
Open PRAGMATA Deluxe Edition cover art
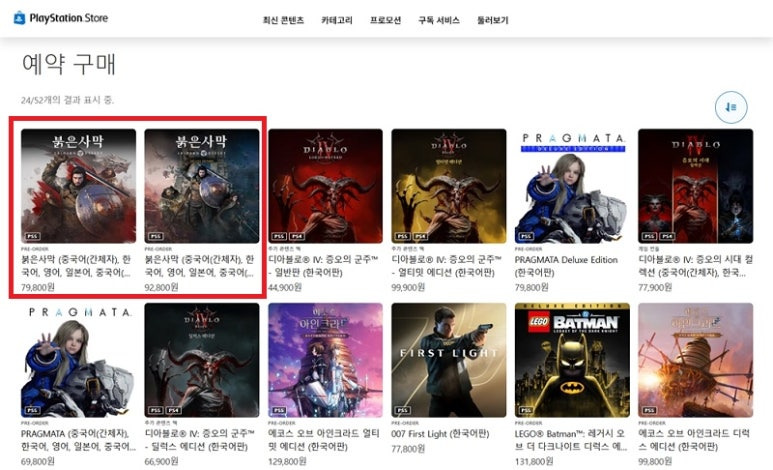pos(572,186)
